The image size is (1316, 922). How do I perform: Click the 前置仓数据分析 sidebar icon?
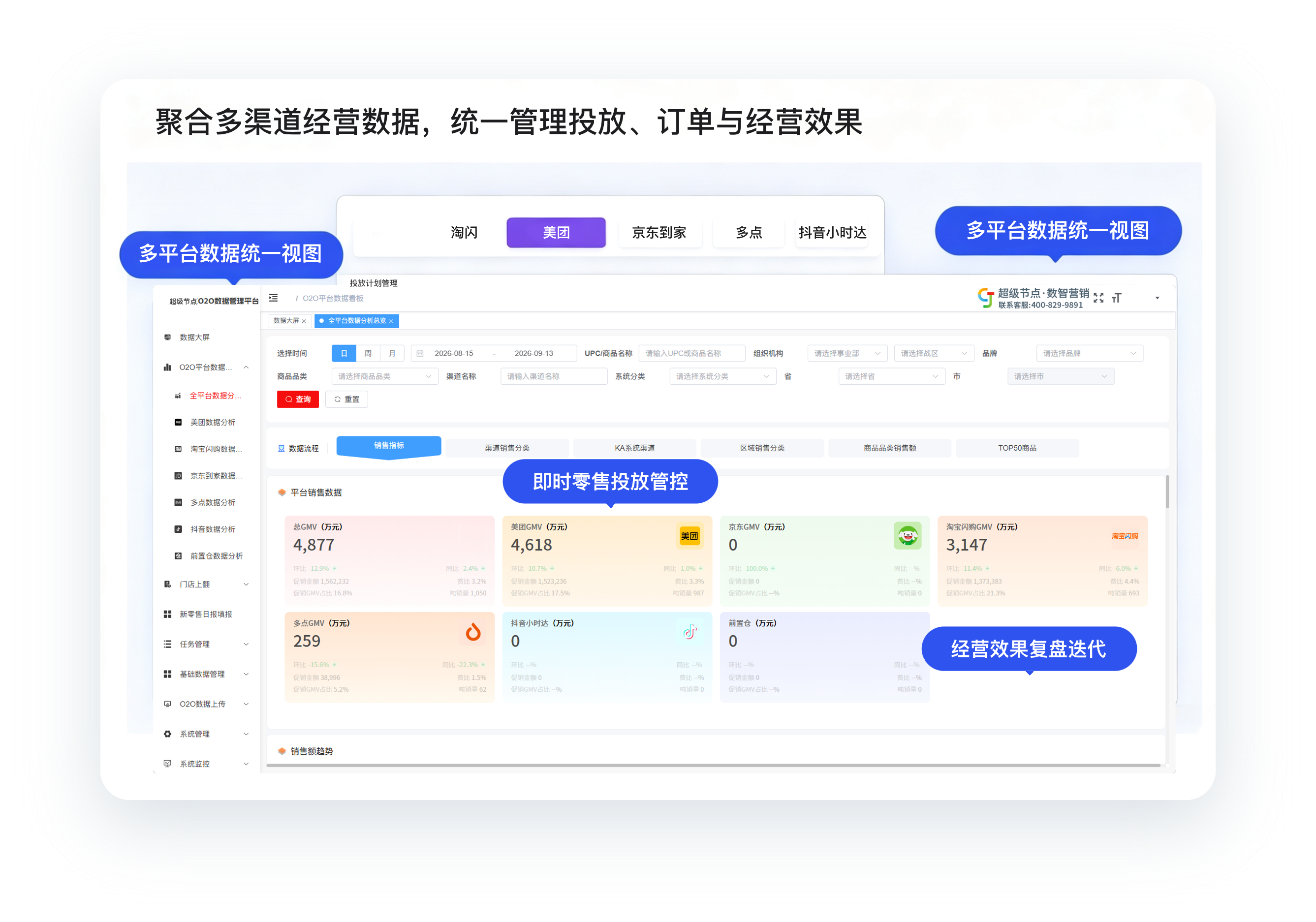178,556
